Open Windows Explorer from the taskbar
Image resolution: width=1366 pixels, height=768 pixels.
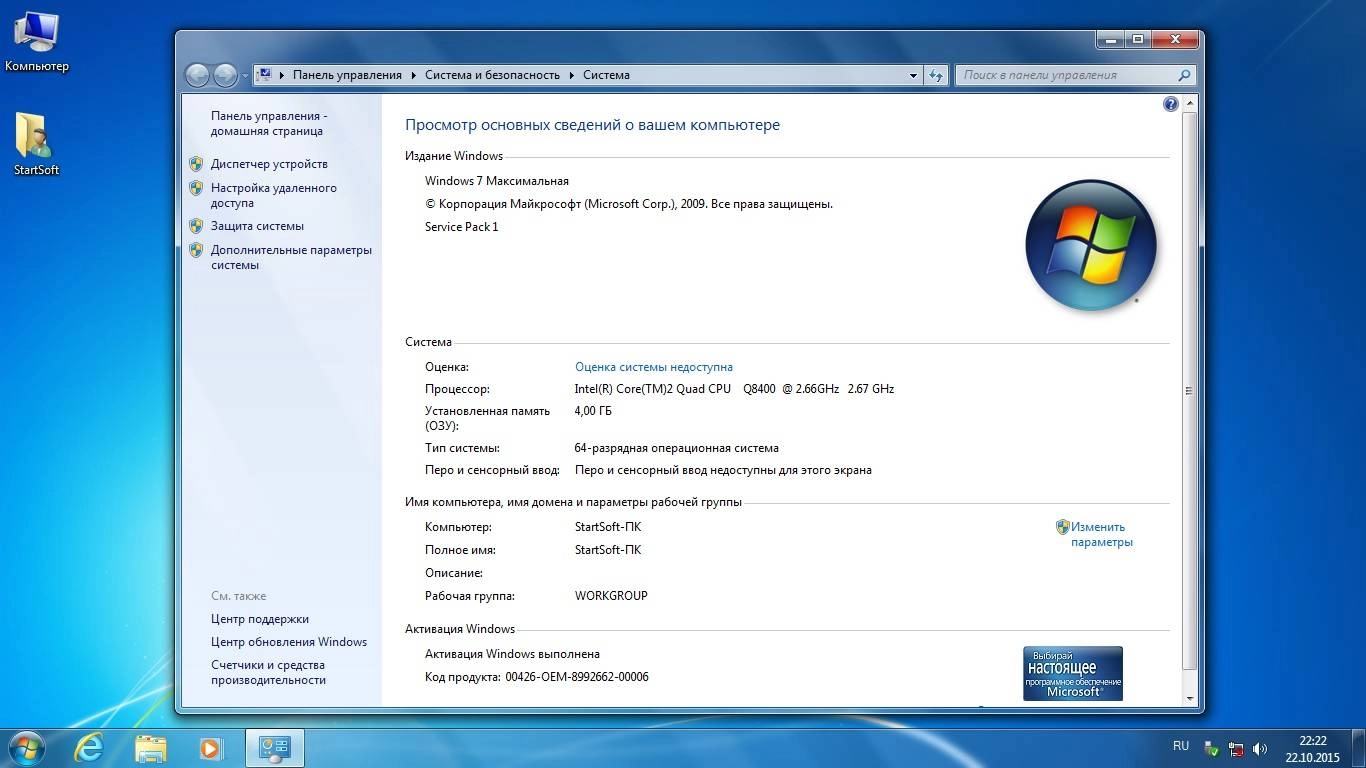[151, 748]
